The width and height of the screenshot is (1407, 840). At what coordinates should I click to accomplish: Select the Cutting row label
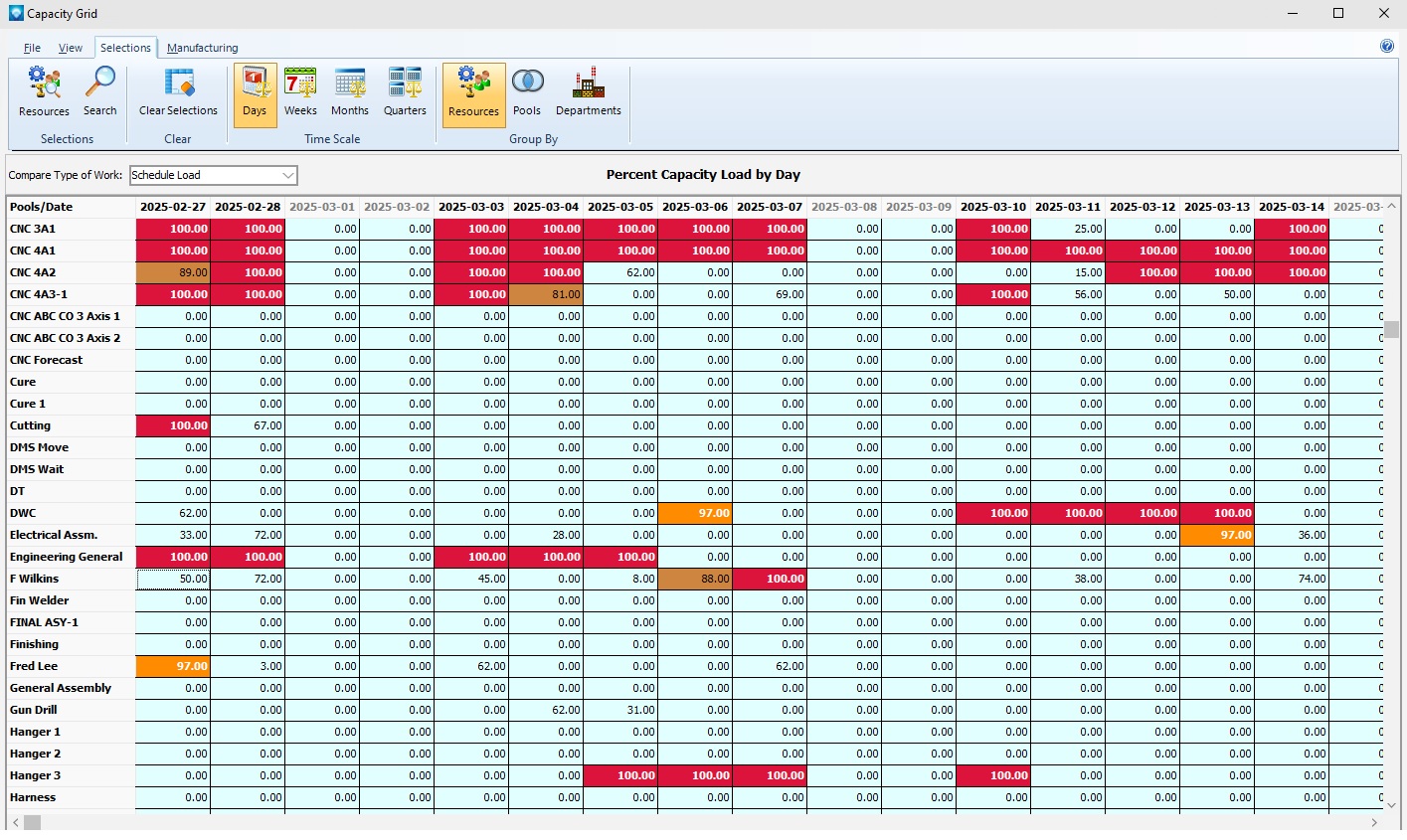click(72, 425)
